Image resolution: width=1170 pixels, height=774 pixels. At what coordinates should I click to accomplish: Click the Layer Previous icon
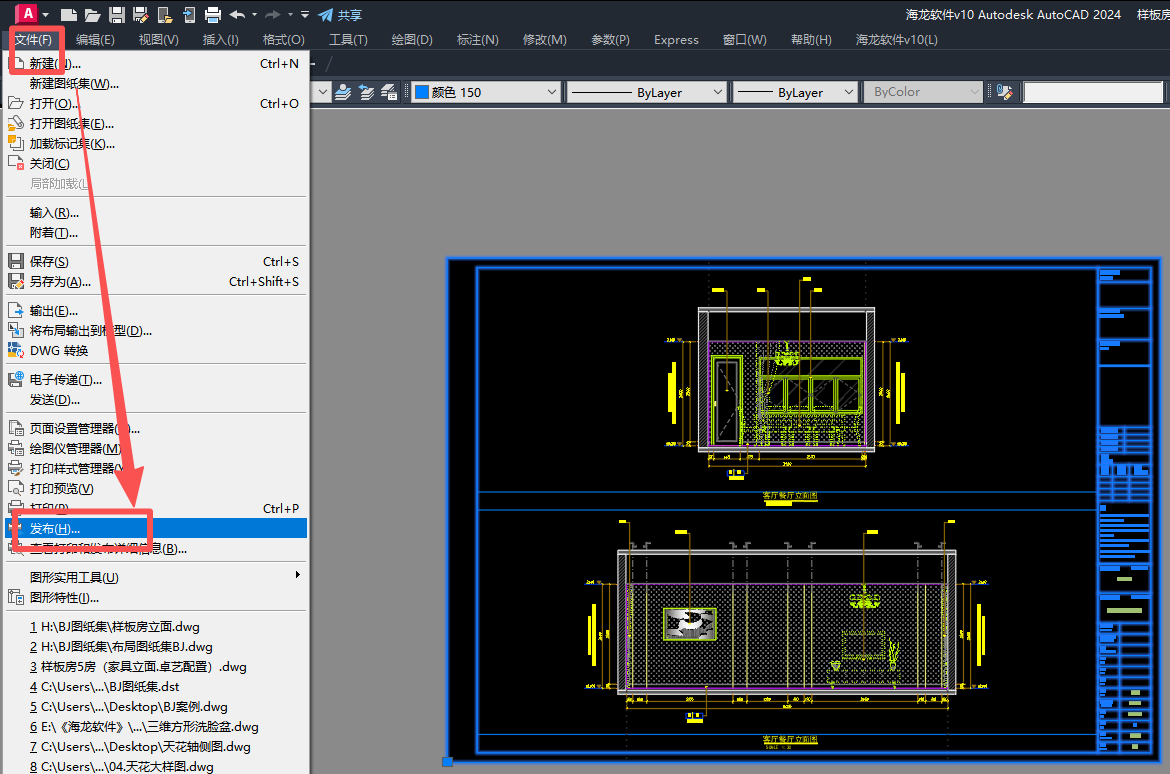[x=366, y=92]
